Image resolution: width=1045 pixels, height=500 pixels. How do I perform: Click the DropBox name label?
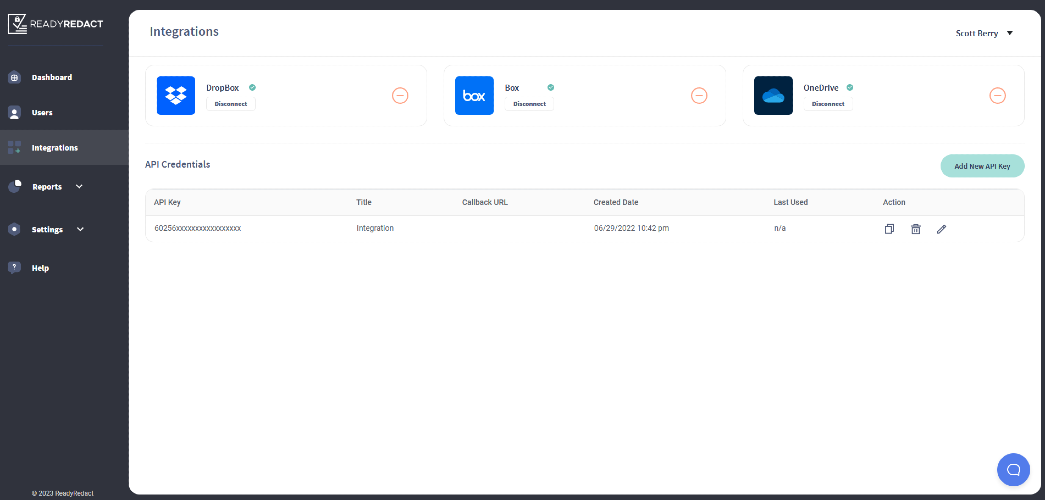(x=223, y=87)
